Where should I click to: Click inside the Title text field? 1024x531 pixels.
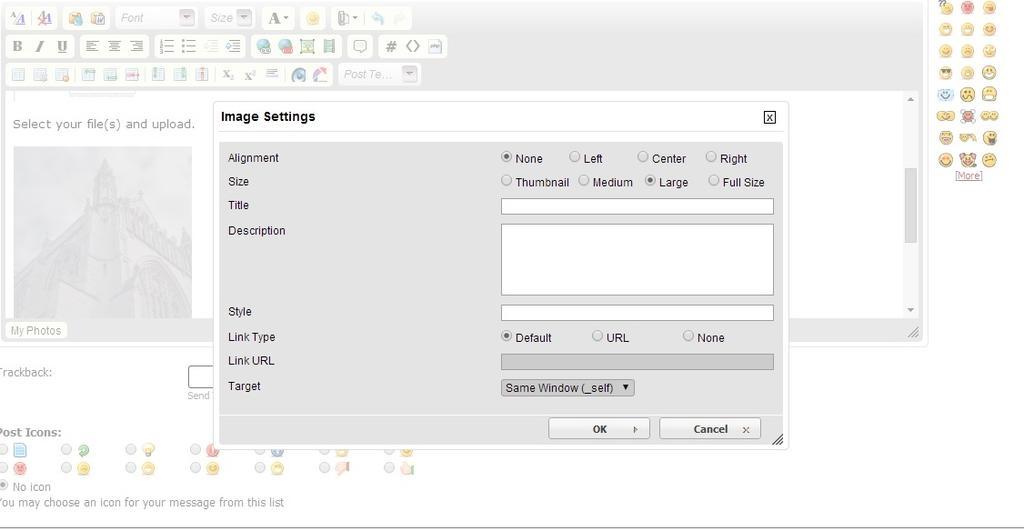(x=637, y=206)
